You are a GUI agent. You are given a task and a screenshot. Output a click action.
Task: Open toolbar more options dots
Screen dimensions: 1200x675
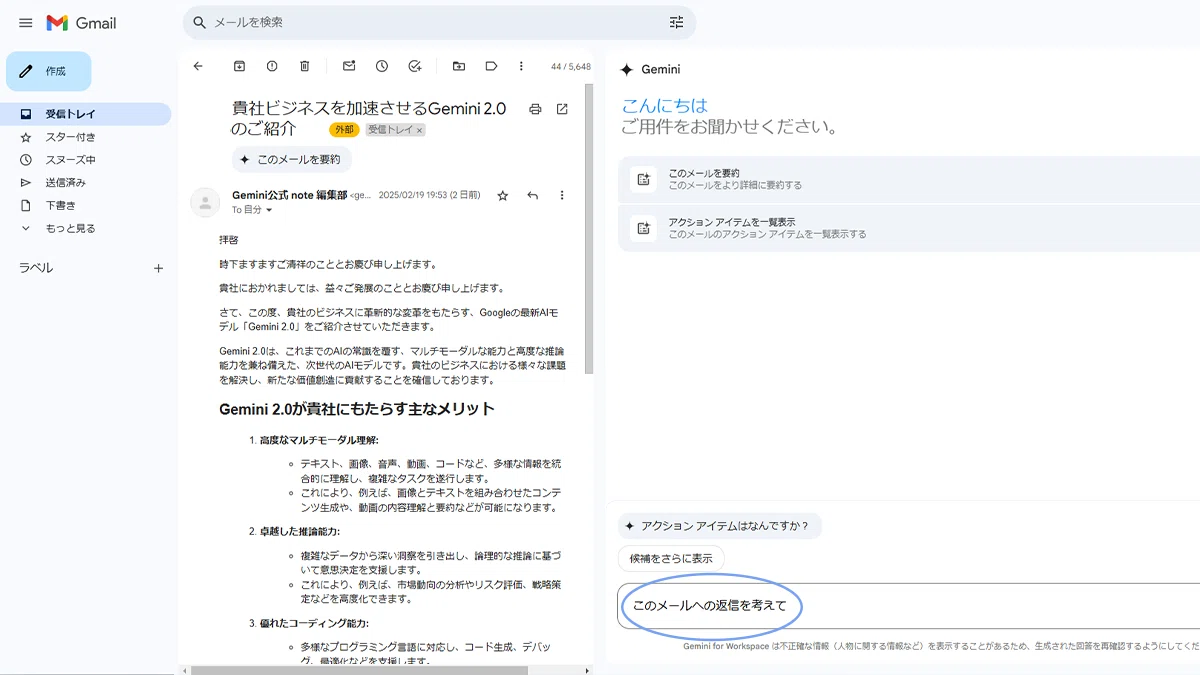click(521, 66)
